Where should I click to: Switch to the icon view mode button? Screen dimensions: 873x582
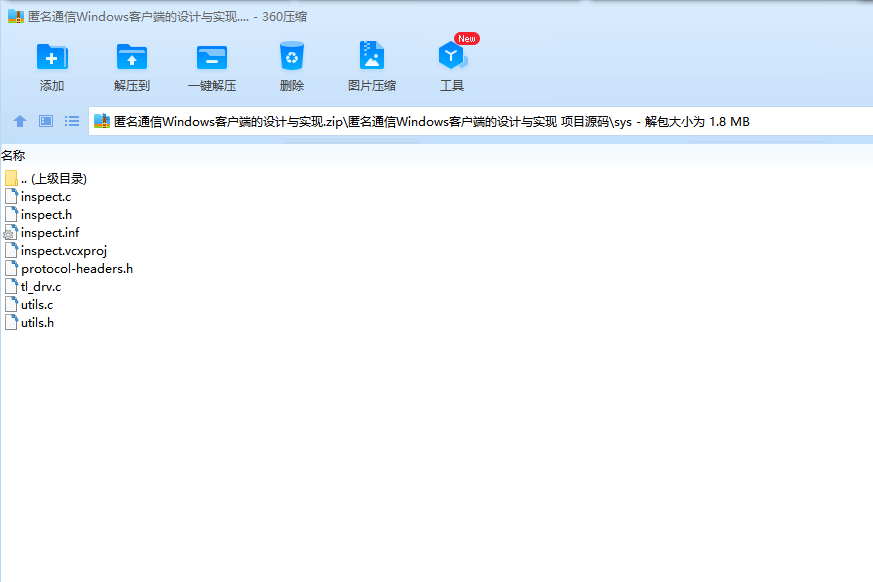tap(46, 121)
